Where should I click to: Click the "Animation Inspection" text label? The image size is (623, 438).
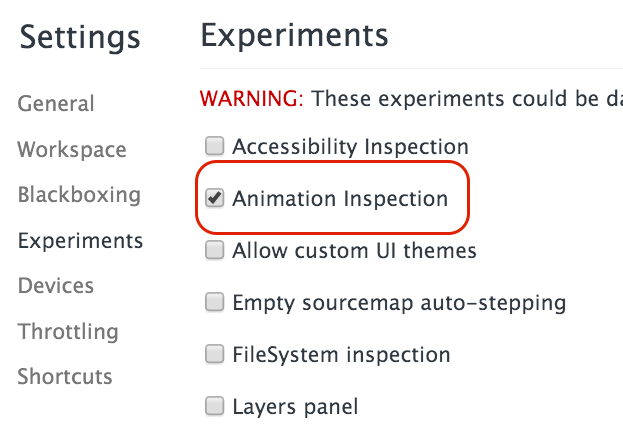(x=340, y=199)
